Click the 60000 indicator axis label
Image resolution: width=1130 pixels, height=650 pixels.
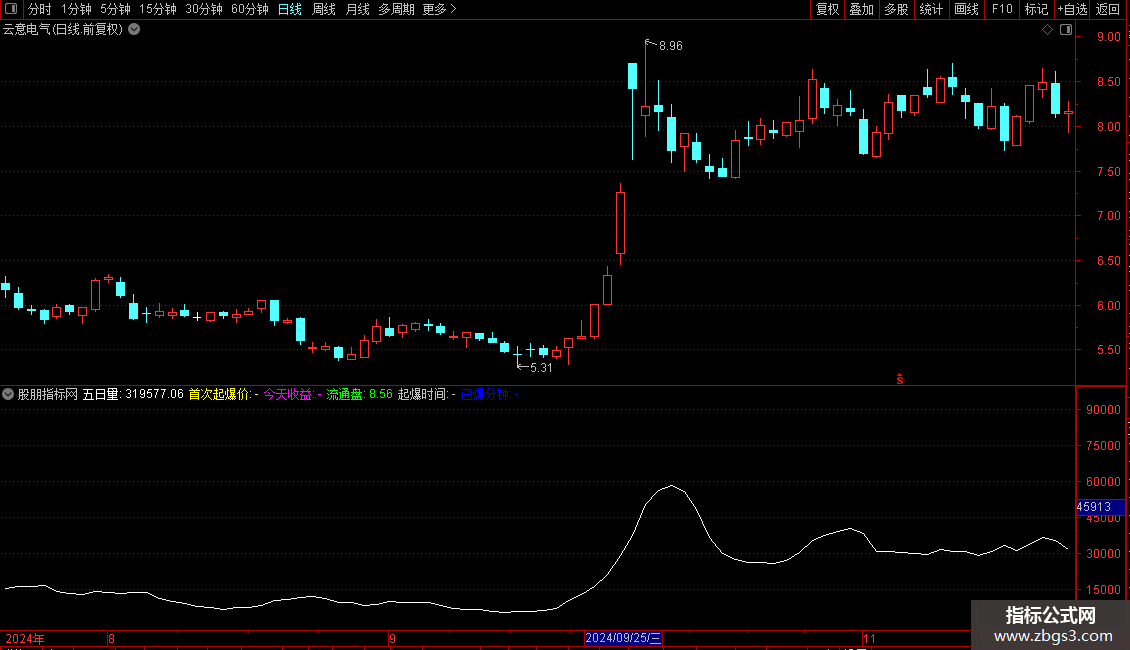(1103, 481)
